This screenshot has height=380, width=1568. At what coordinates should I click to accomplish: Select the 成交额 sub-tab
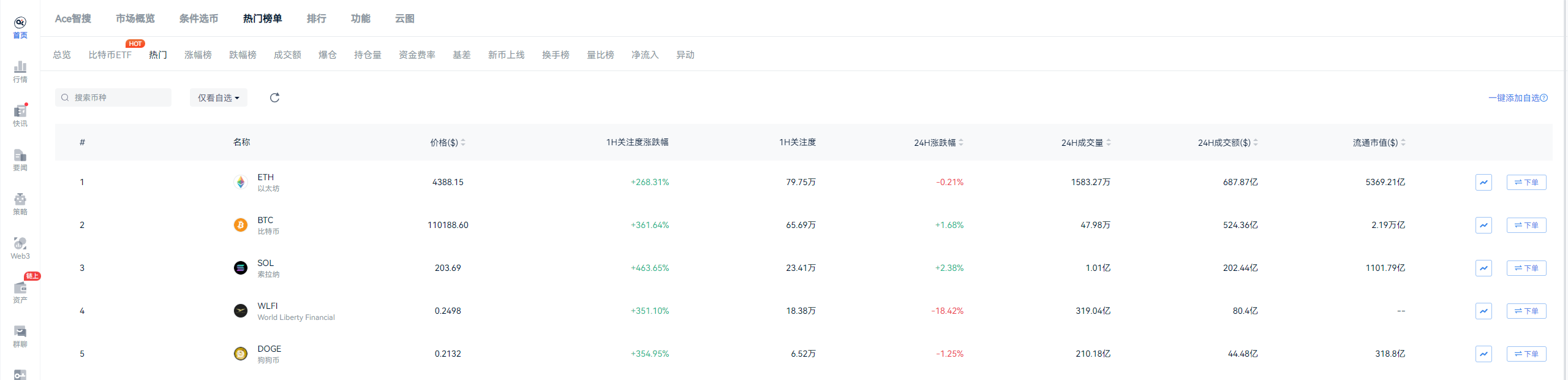287,55
